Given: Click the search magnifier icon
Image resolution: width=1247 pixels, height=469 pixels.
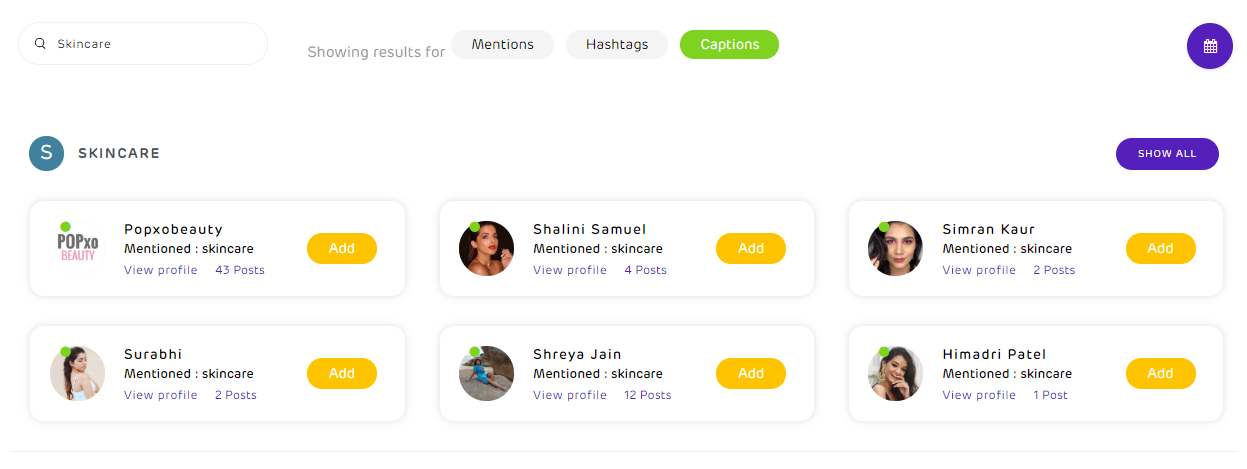Looking at the screenshot, I should (40, 44).
